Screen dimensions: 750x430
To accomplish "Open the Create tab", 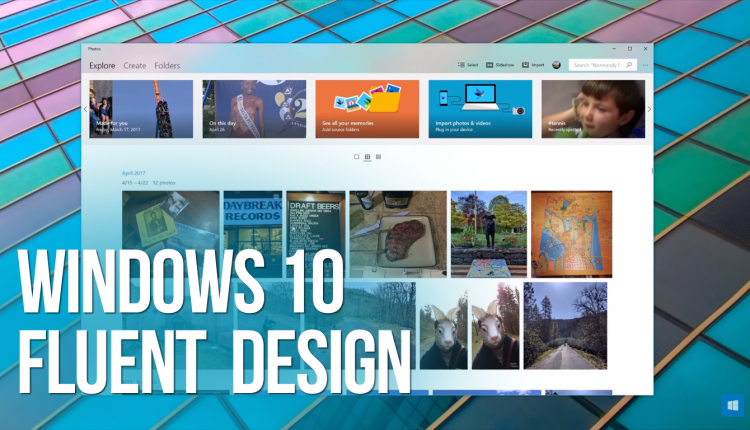I will [x=135, y=66].
